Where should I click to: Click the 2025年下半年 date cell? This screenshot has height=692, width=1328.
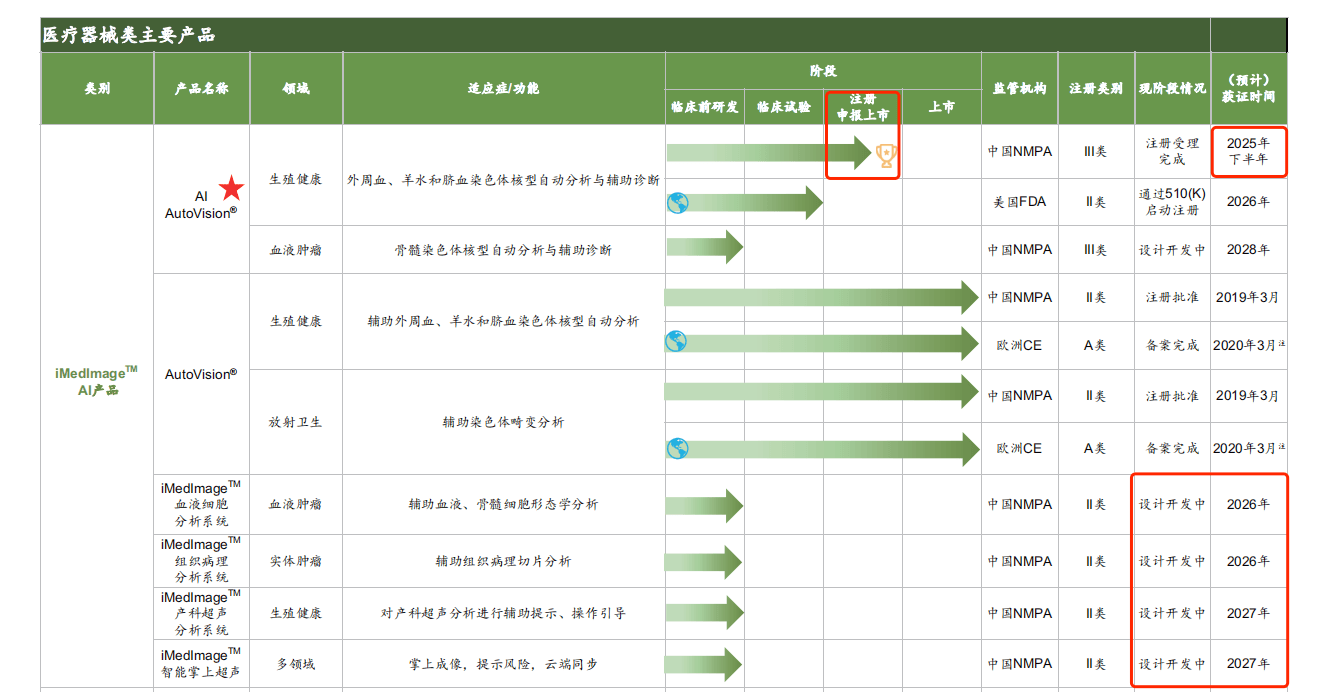click(x=1249, y=151)
